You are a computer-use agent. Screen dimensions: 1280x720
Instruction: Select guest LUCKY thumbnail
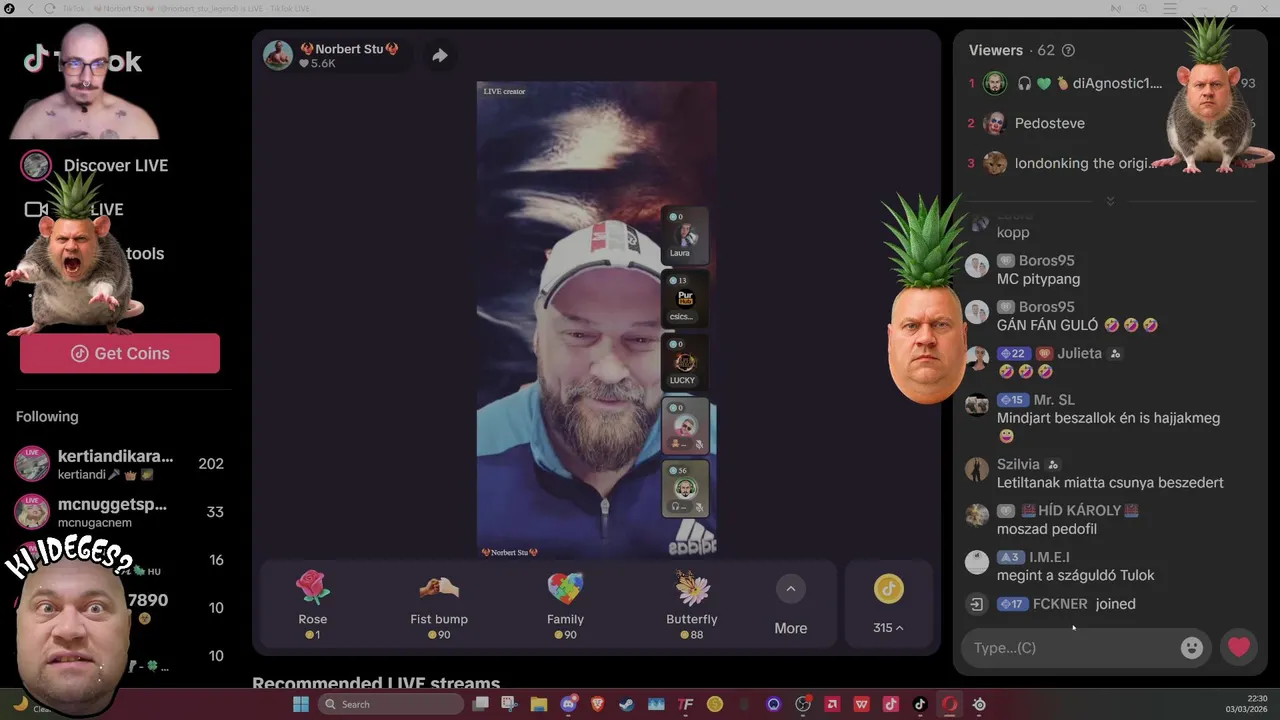(685, 362)
